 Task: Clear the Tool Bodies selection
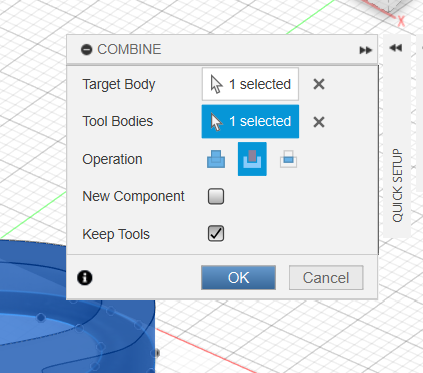coord(319,122)
